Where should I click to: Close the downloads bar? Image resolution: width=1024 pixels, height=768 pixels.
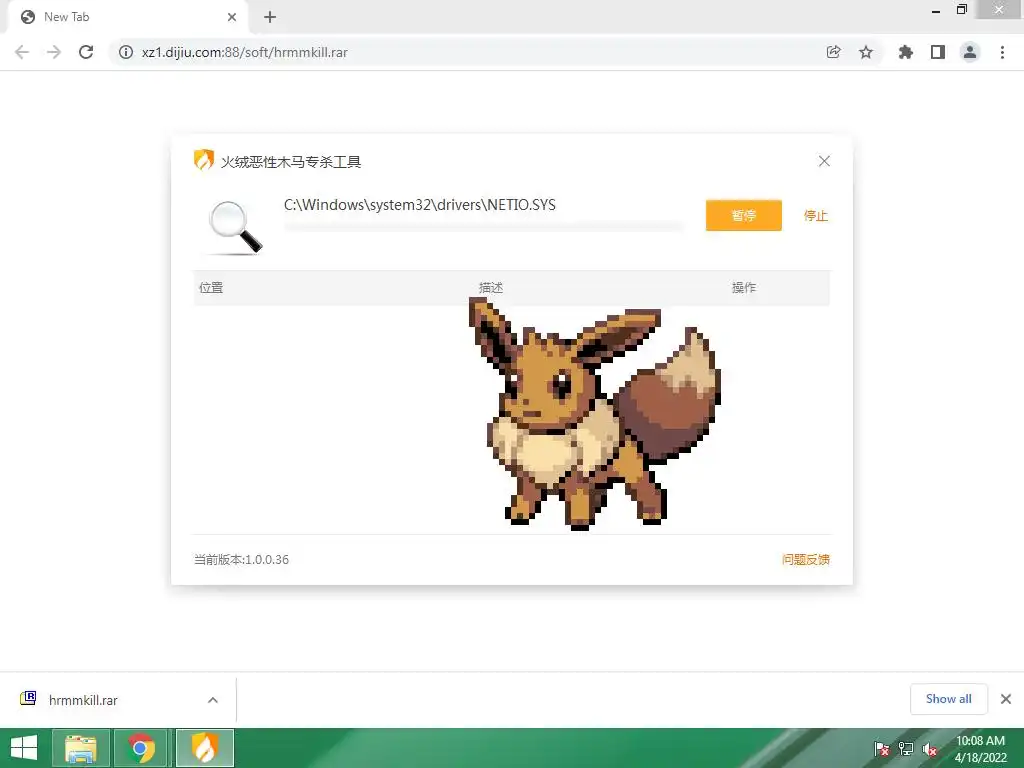click(1006, 699)
